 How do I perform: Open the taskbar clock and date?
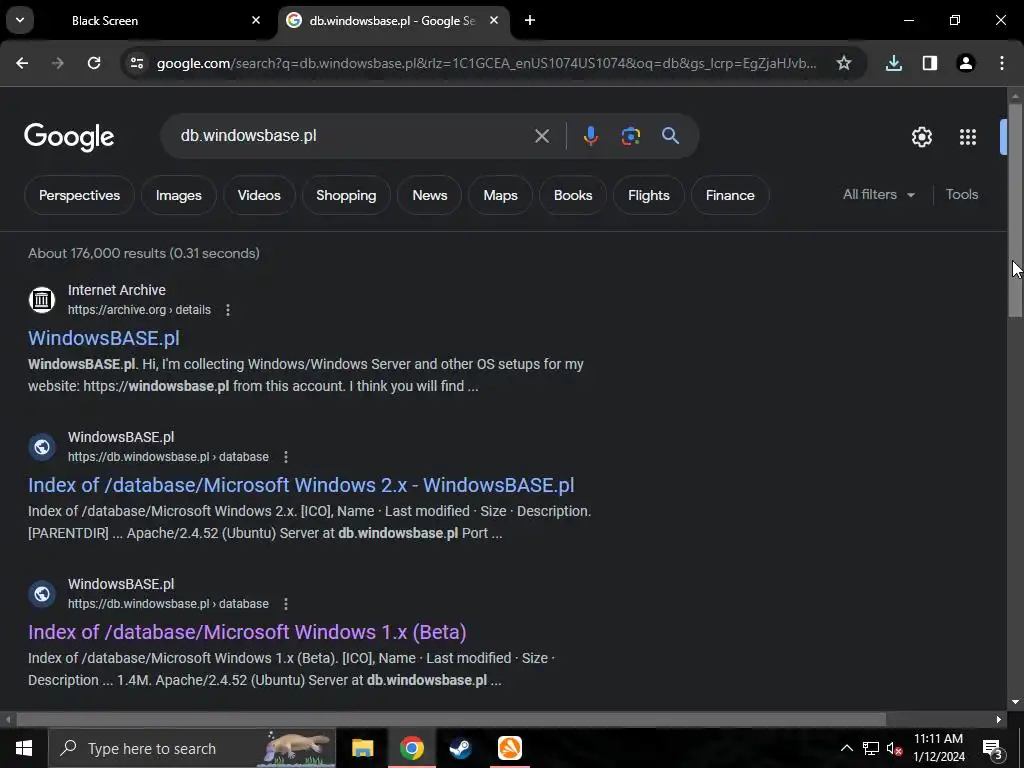pos(938,748)
